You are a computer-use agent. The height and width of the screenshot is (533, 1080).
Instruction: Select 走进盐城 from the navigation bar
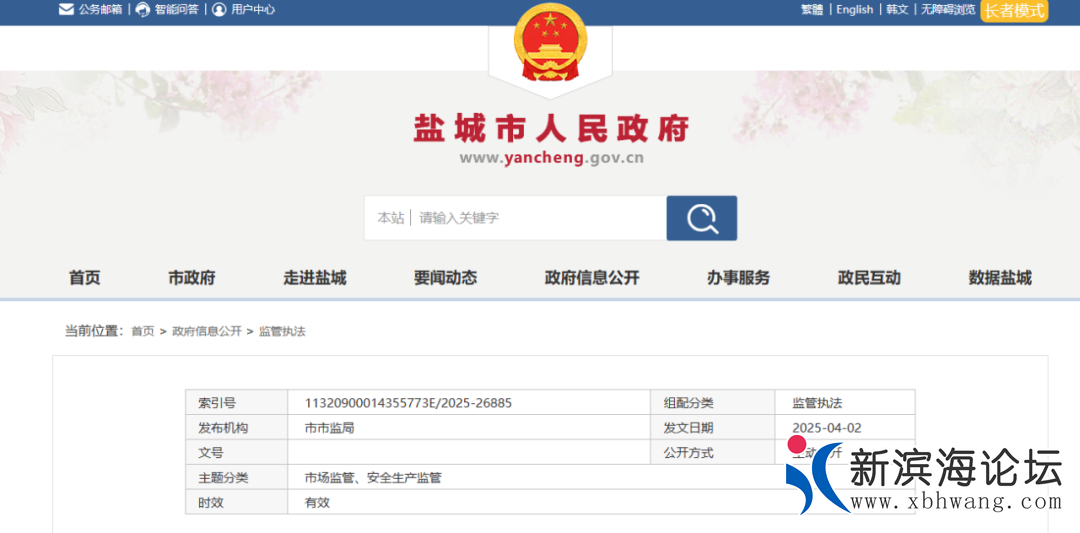click(x=315, y=278)
